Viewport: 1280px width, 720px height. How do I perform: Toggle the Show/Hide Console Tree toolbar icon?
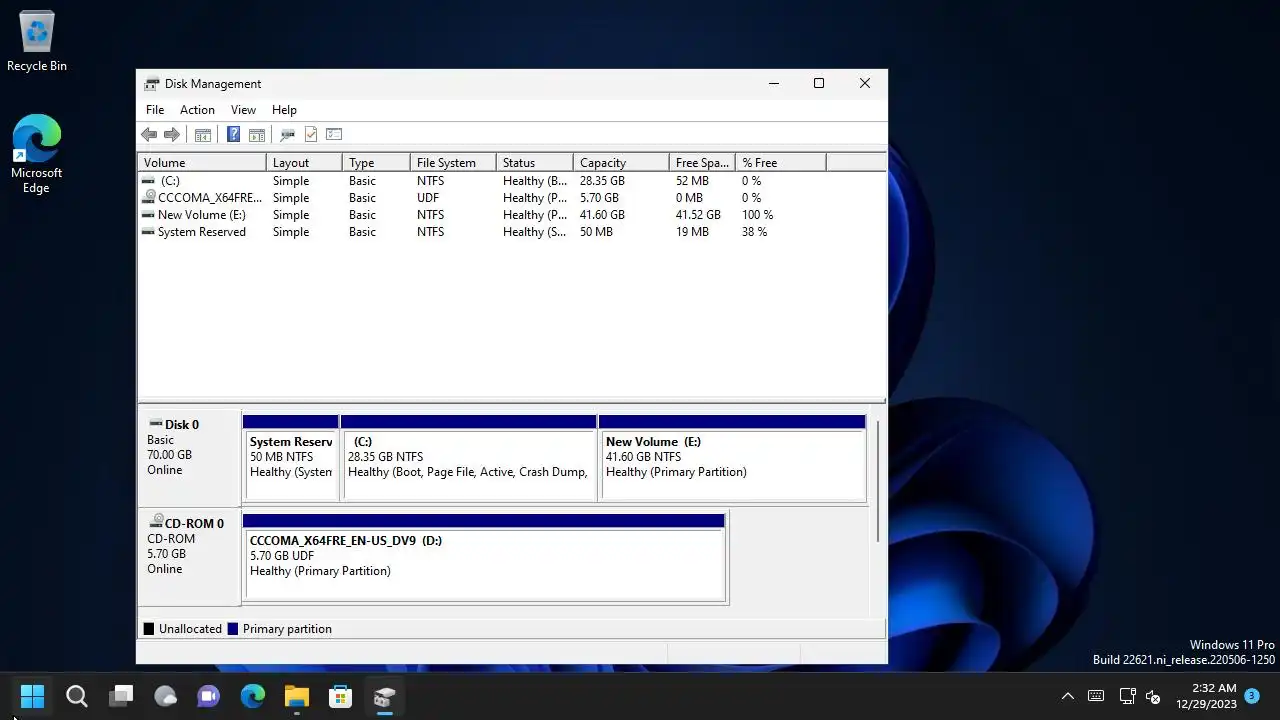203,135
